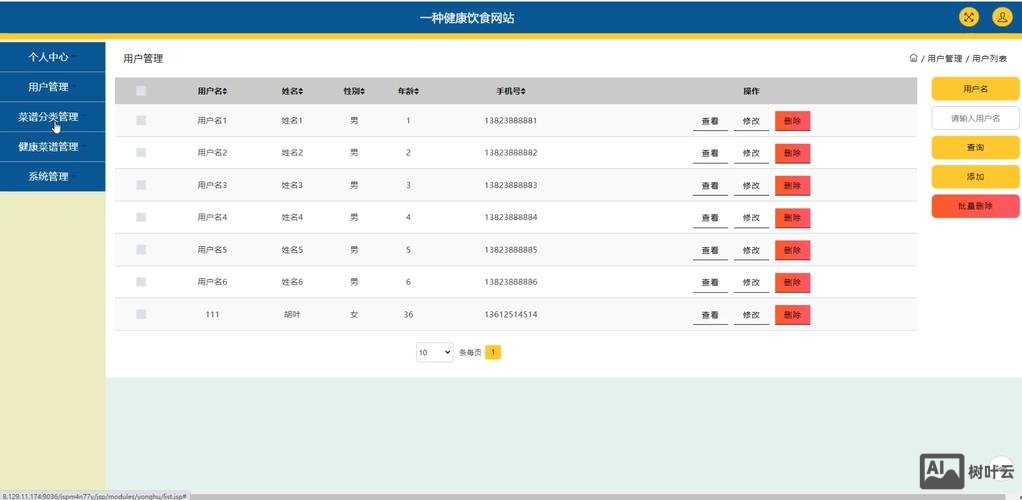Click the name cell 胡叶
Viewport: 1022px width, 500px height.
(x=292, y=314)
